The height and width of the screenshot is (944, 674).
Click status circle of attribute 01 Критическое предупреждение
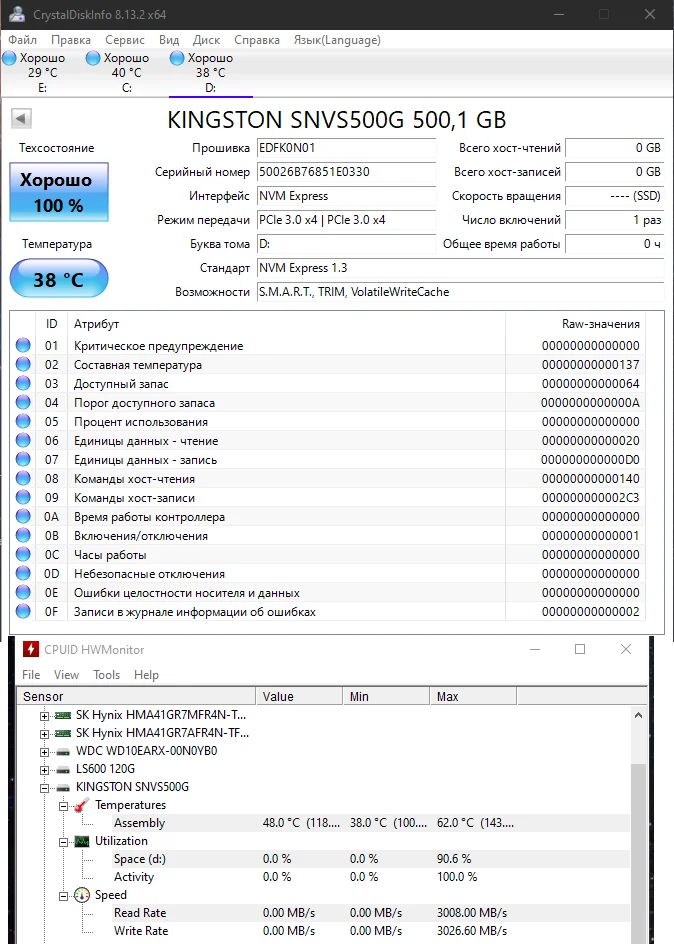pos(23,345)
